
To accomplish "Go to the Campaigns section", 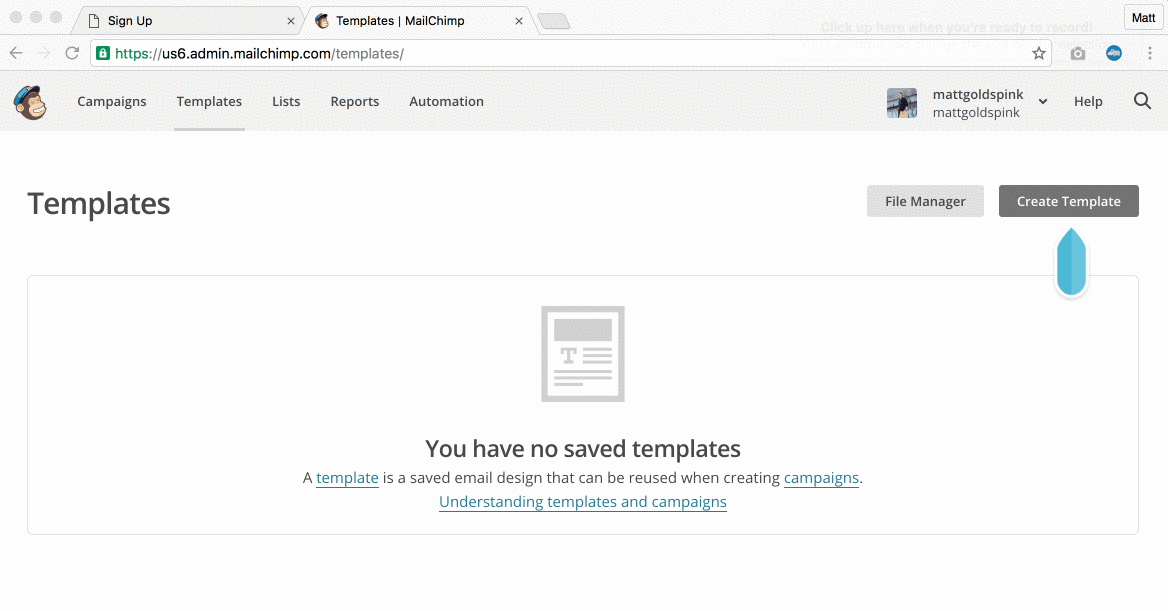I will pos(111,101).
